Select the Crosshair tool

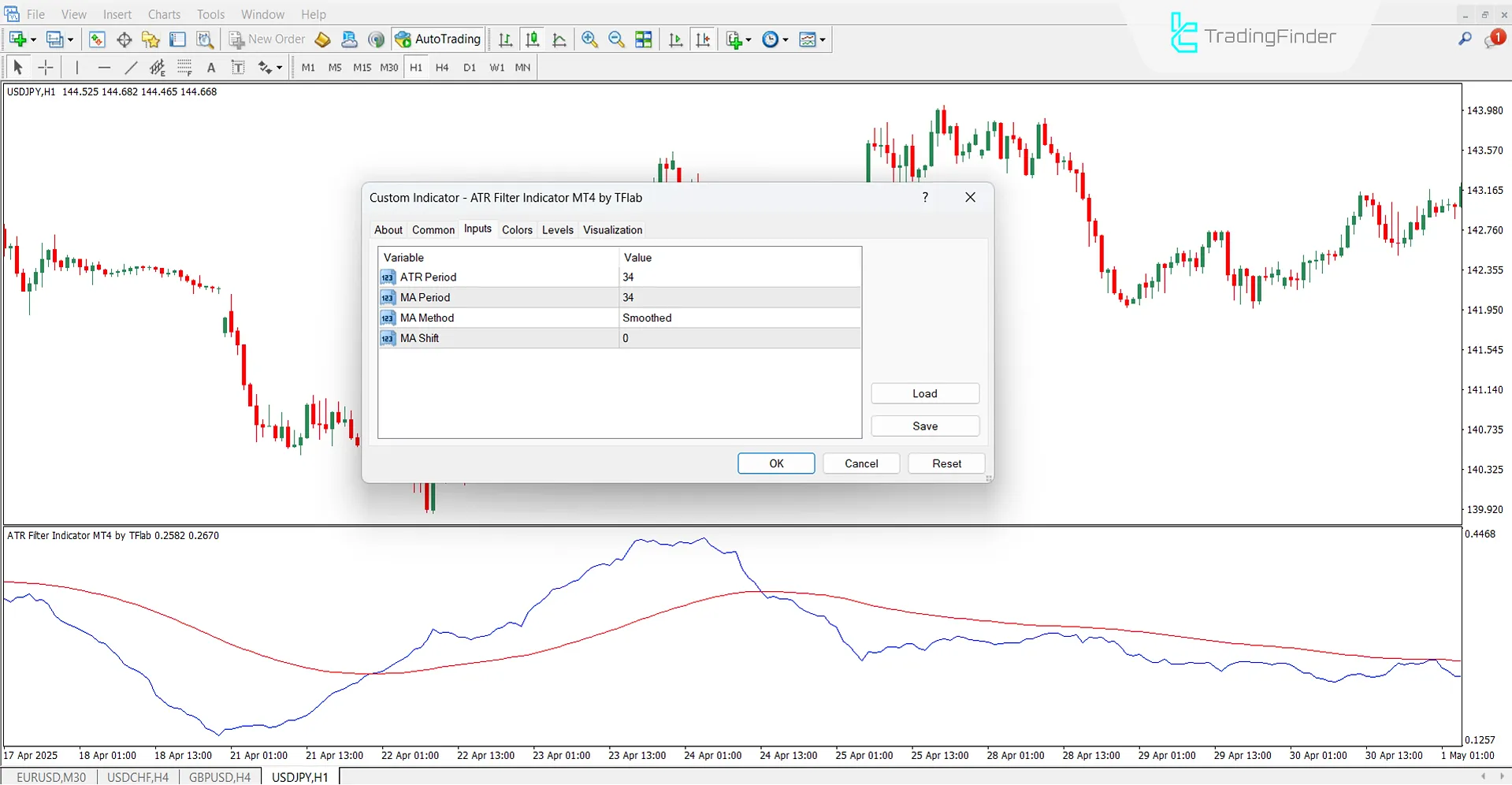click(x=46, y=68)
